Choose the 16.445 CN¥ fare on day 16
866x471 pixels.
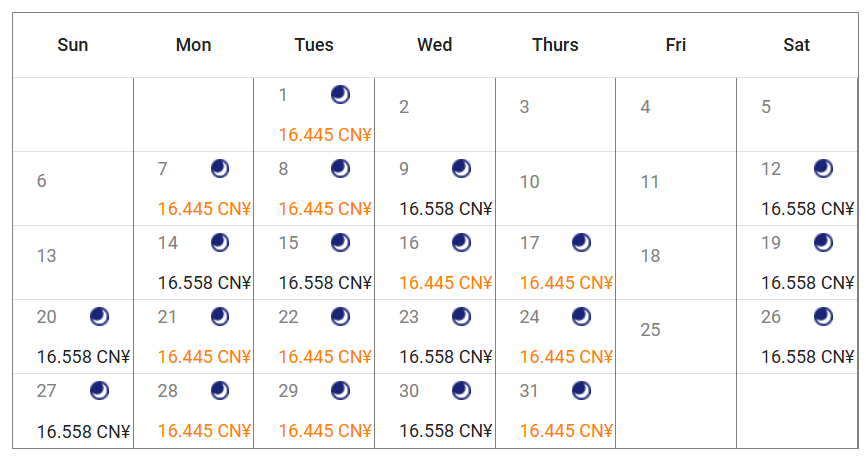coord(446,283)
